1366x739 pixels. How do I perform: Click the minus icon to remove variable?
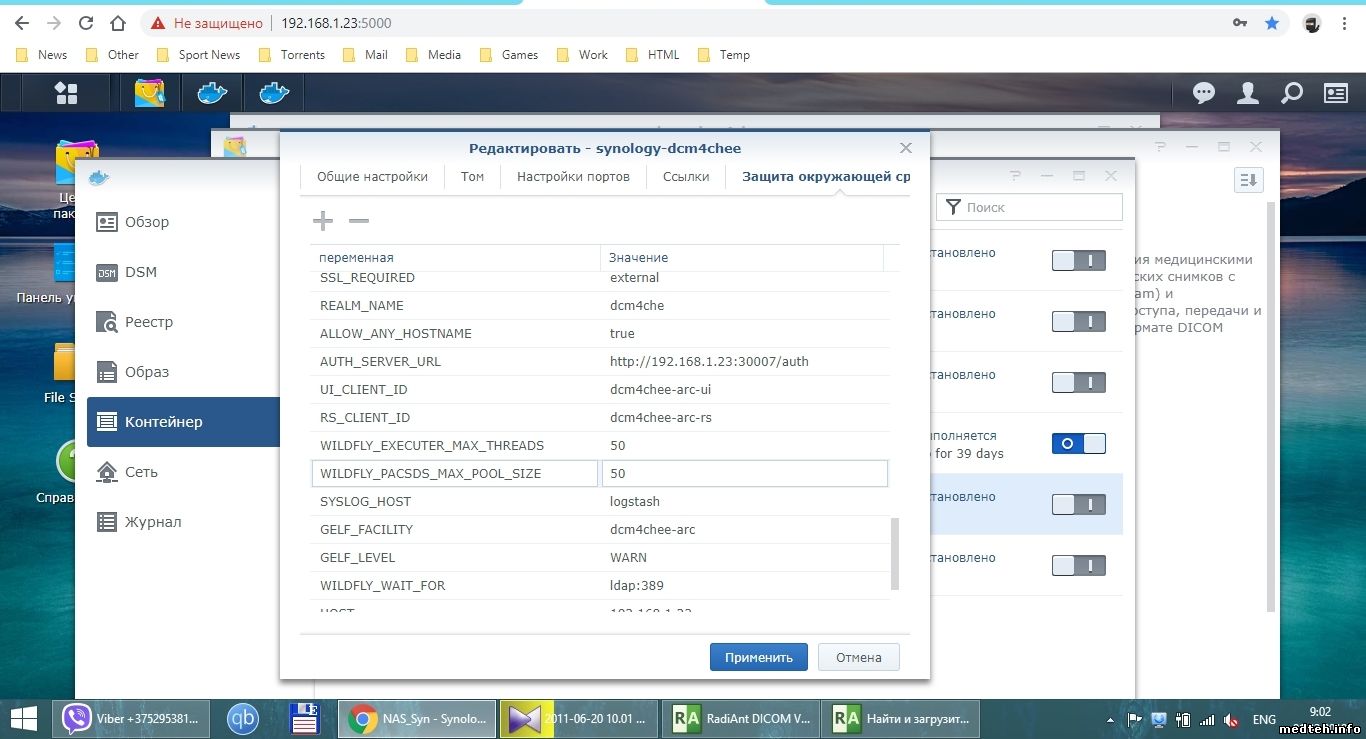coord(358,221)
